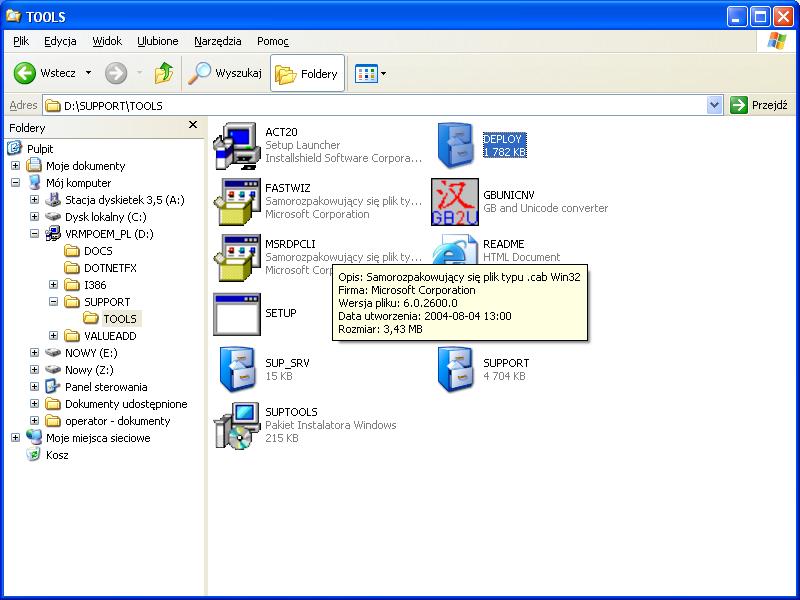Expand Panel sterowania node
This screenshot has height=600, width=800.
pos(34,387)
